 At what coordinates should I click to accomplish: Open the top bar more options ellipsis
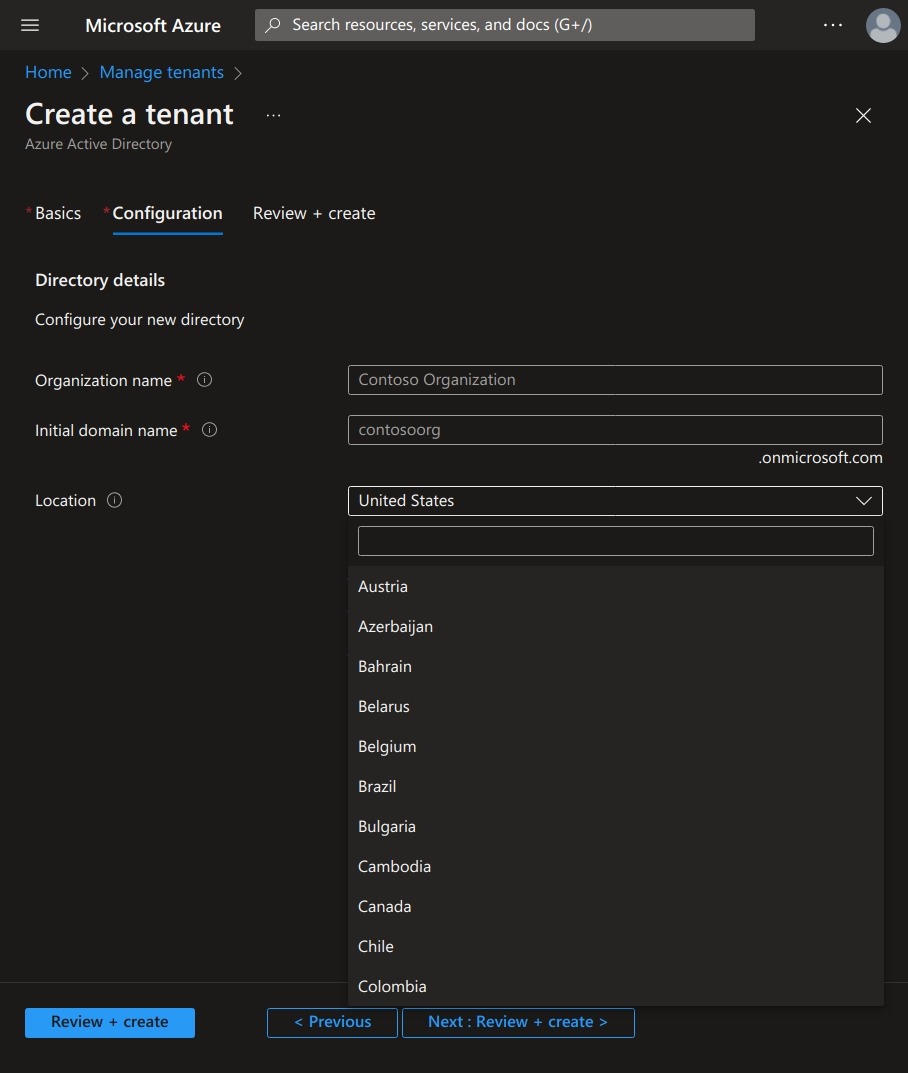(x=833, y=25)
